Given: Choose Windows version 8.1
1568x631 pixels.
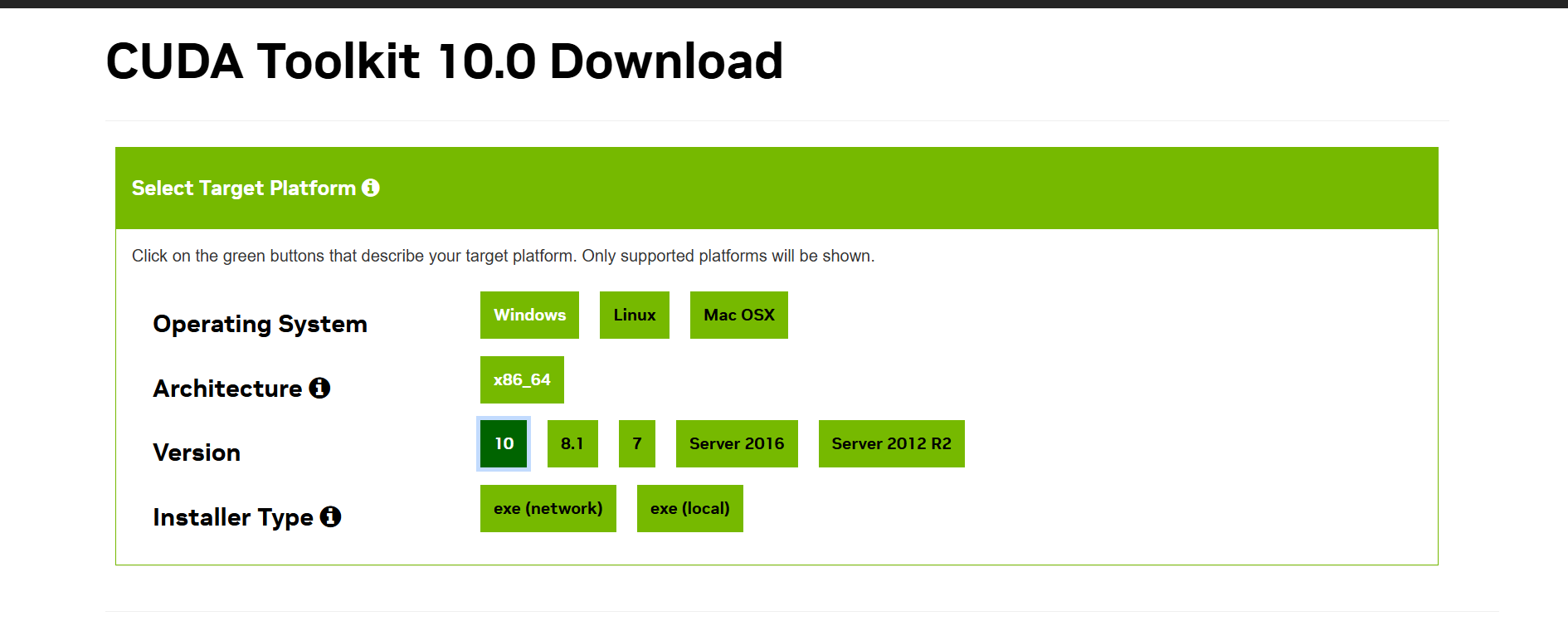Looking at the screenshot, I should pos(572,443).
